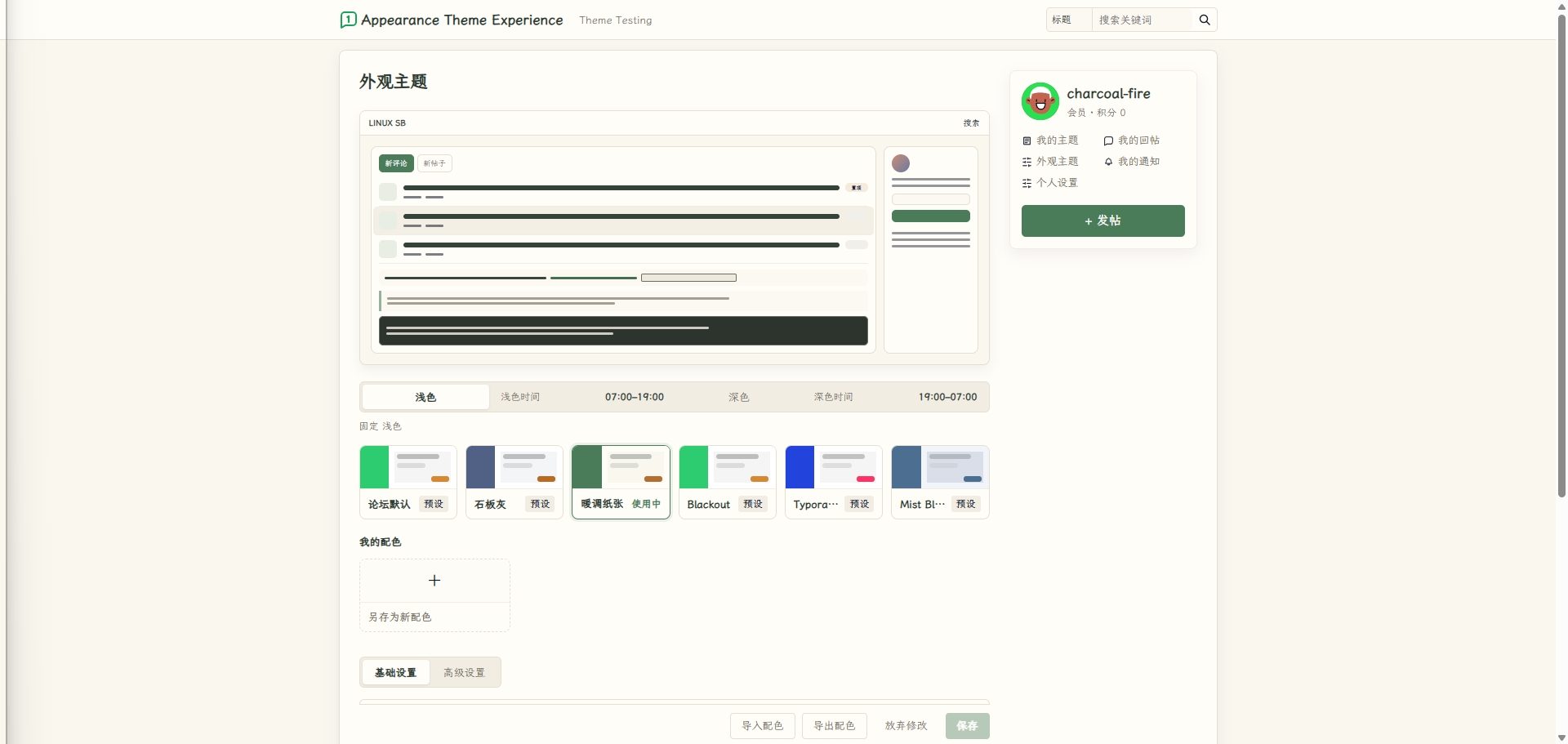
Task: Select the 深色 mode segment
Action: pyautogui.click(x=738, y=397)
